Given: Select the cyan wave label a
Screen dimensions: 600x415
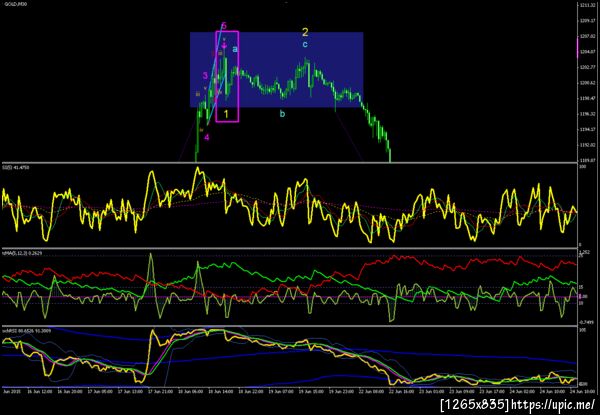Looking at the screenshot, I should point(235,49).
